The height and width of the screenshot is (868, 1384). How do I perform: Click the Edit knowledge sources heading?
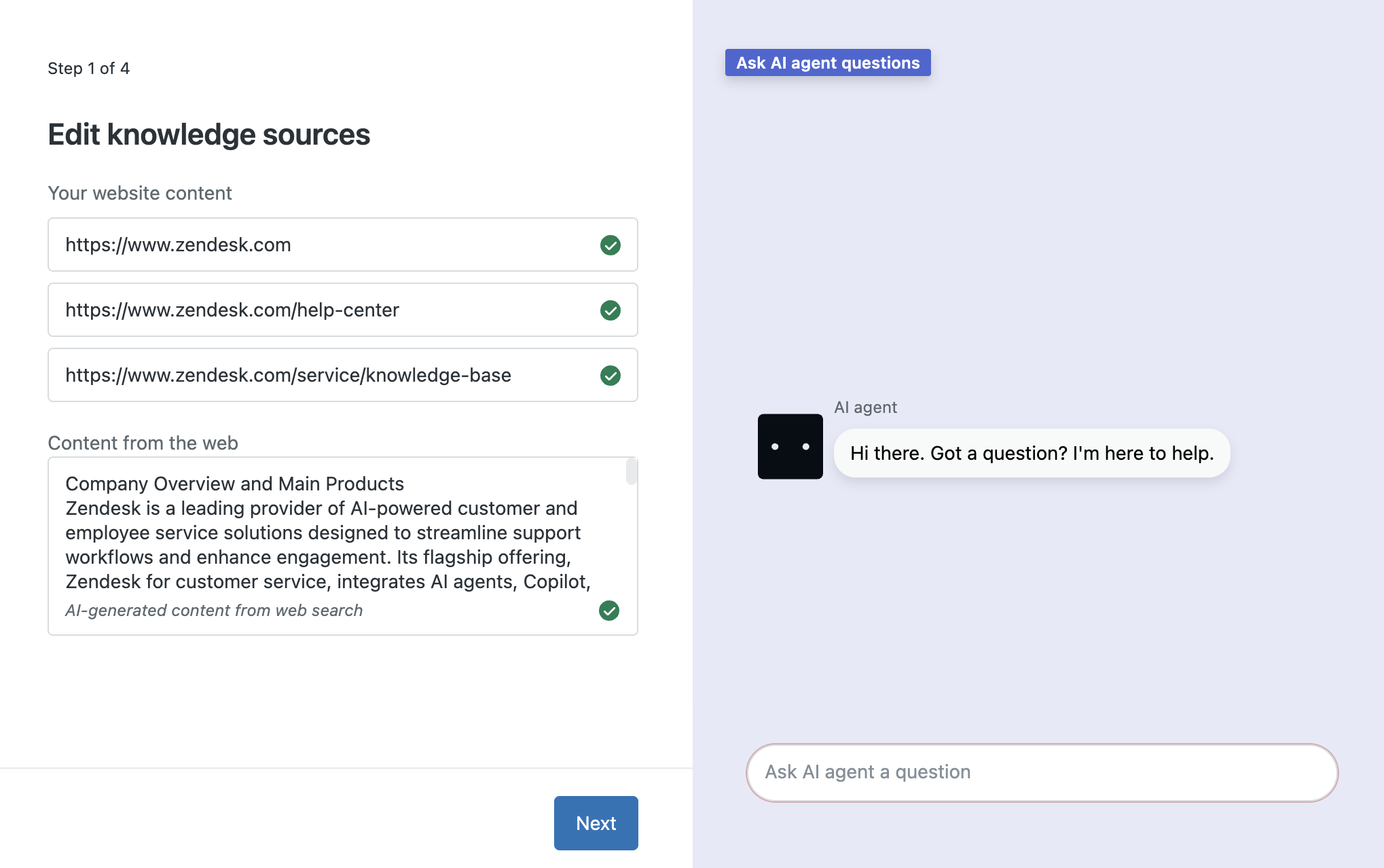(x=208, y=134)
